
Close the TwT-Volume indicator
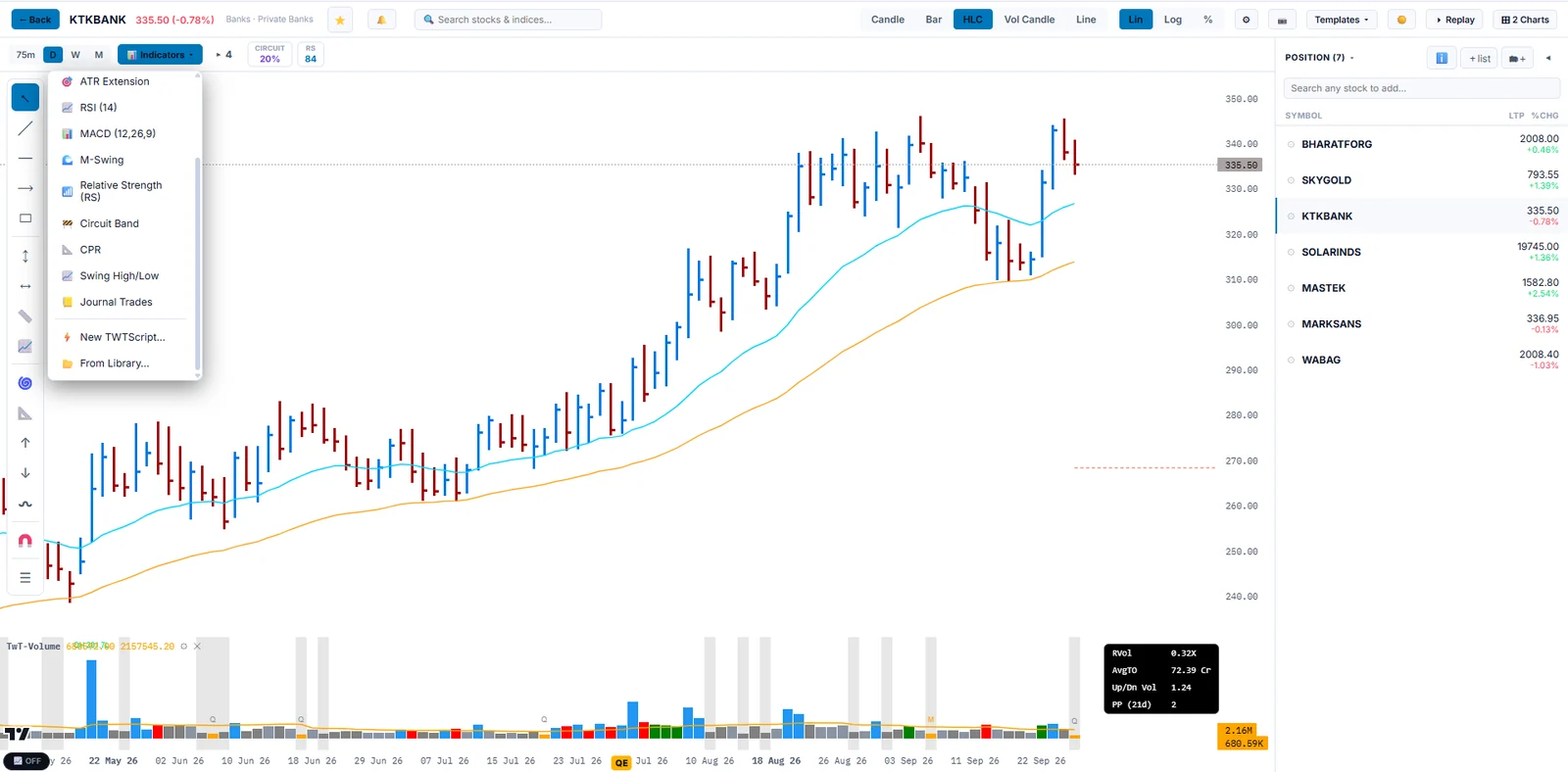[x=197, y=647]
